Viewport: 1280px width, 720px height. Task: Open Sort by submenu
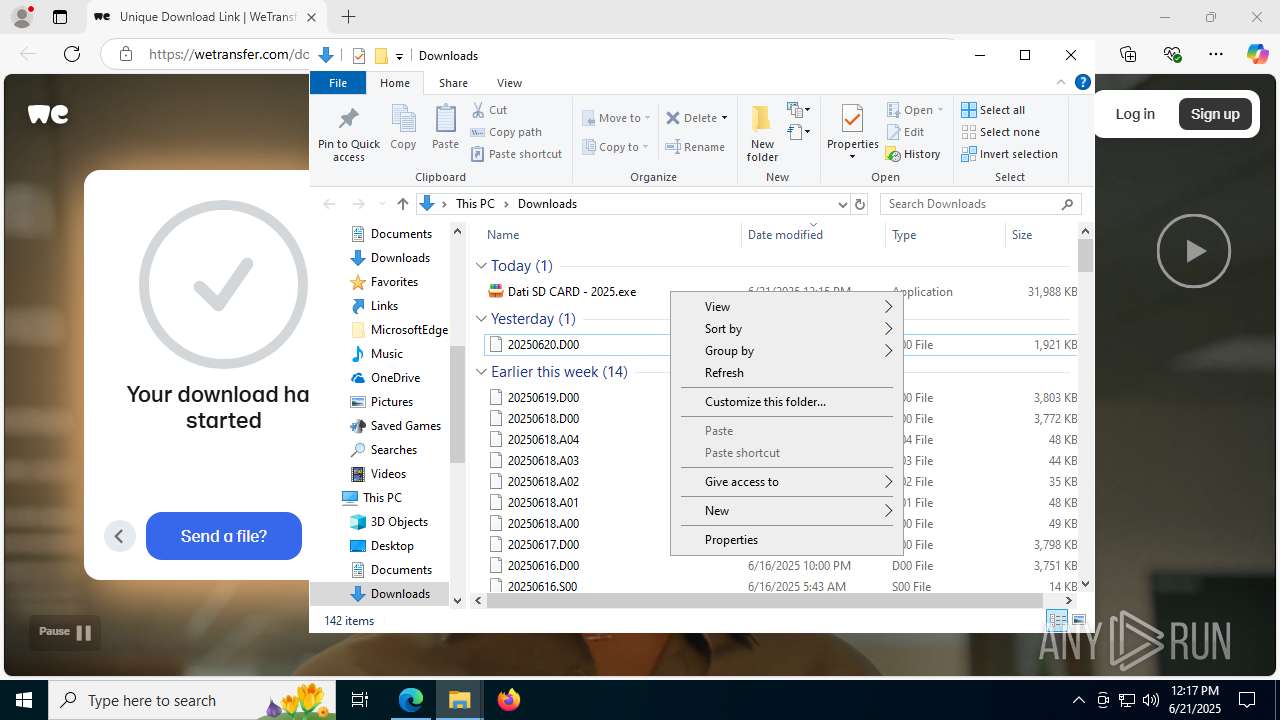[787, 329]
